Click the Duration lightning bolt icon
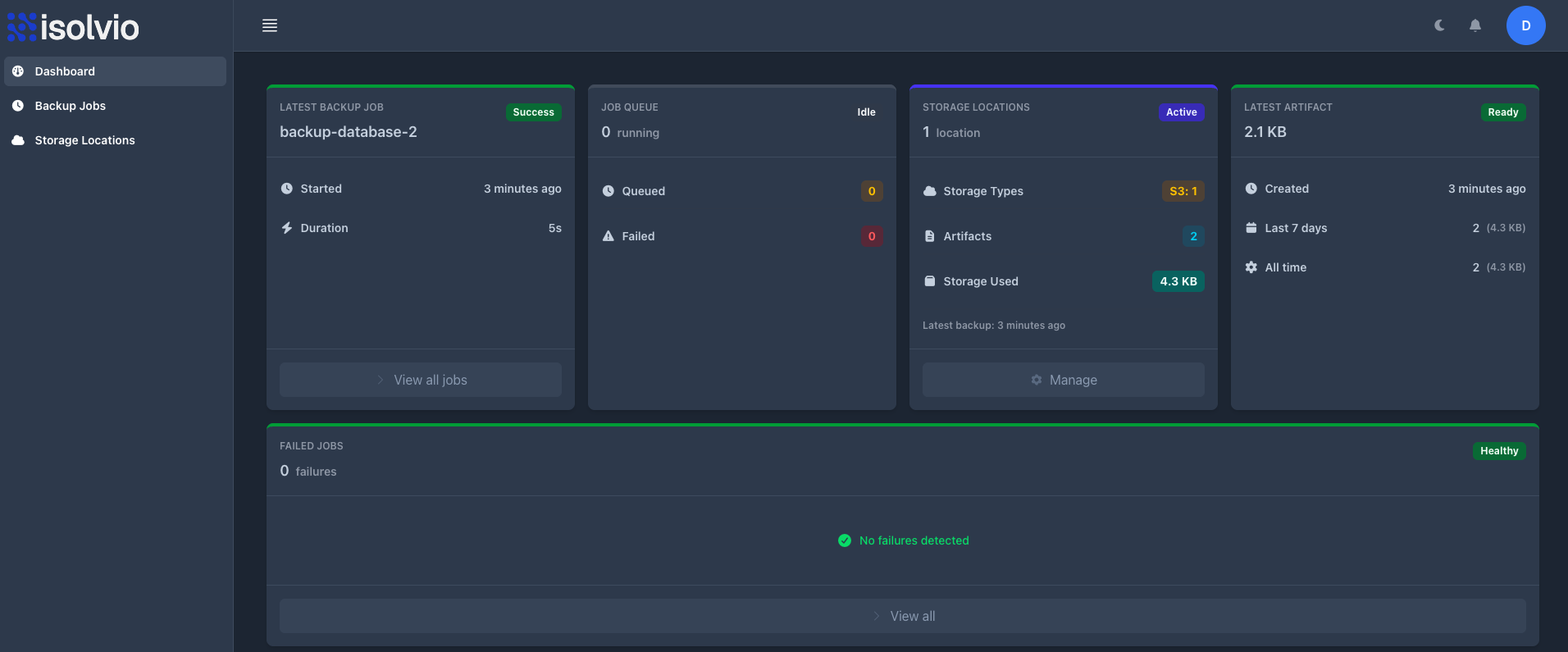The image size is (1568, 652). point(287,228)
